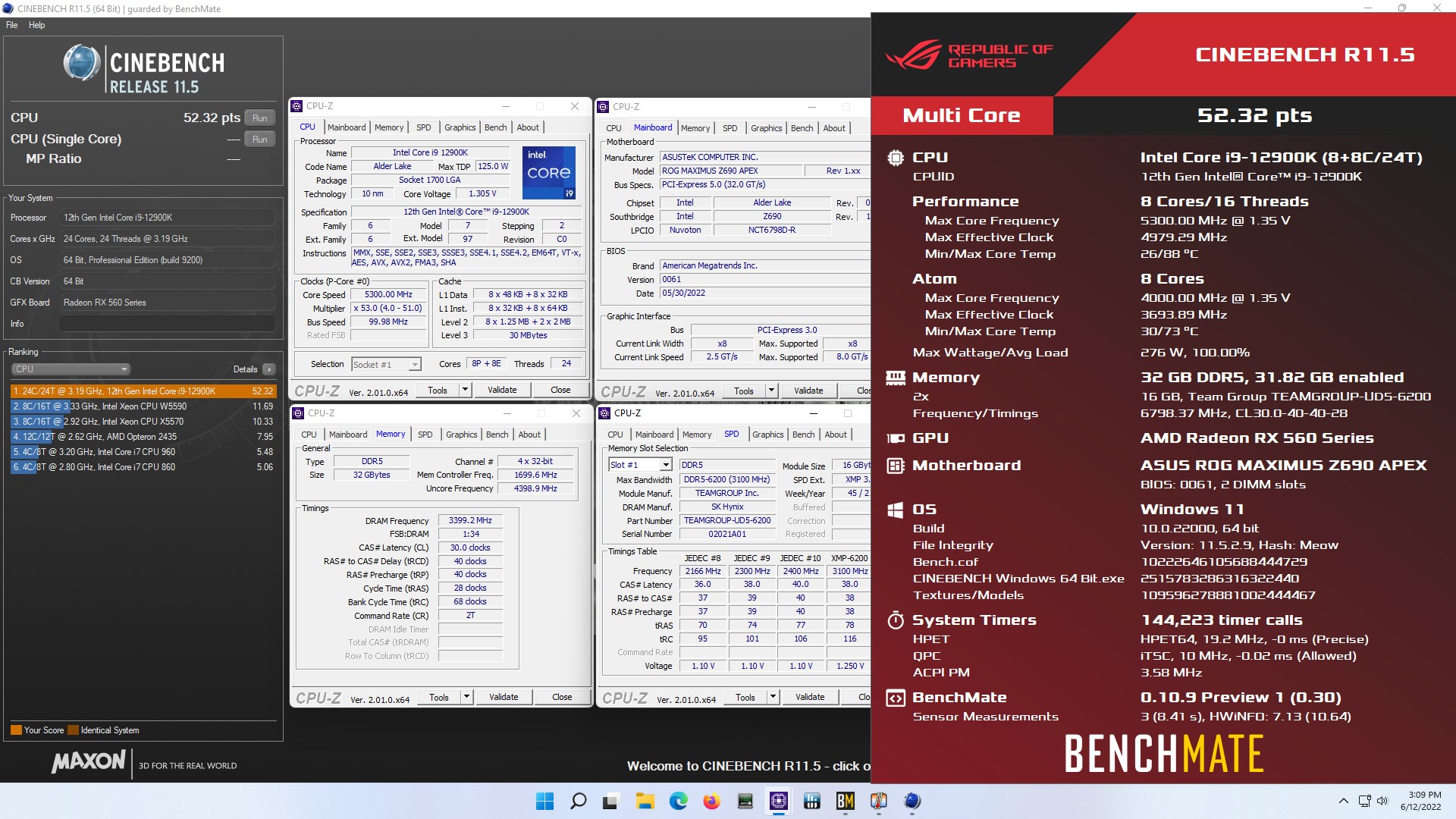Click the CPU chip icon in BenchMate panel
1456x819 pixels.
click(x=896, y=158)
